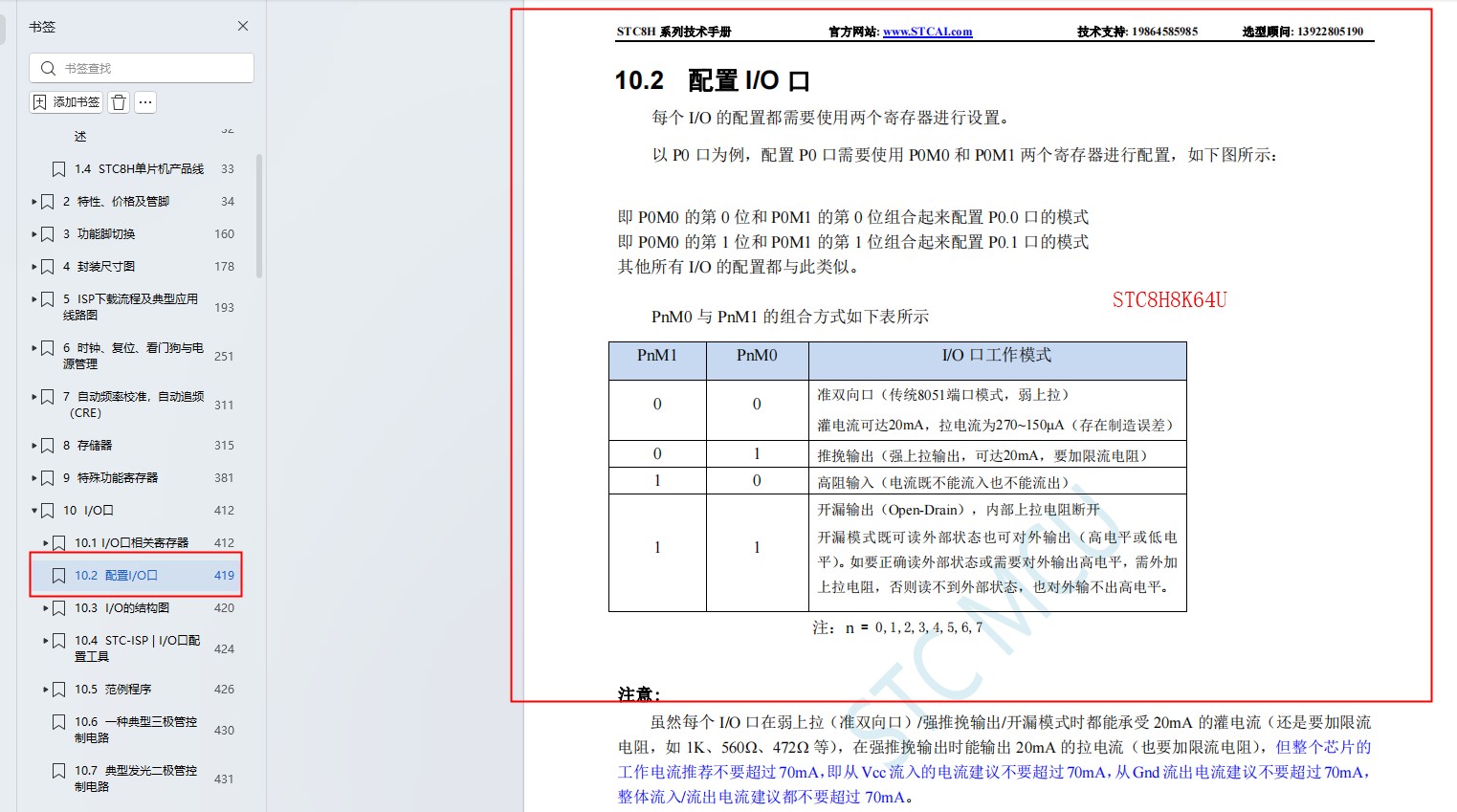Open the www.STCAI.com link in header
The image size is (1457, 812).
click(927, 32)
